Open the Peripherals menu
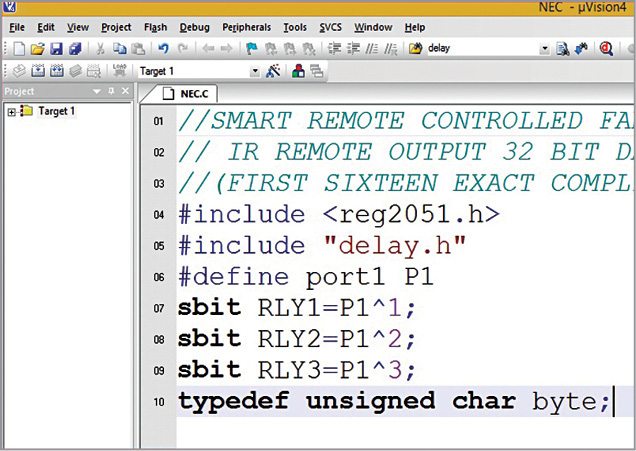Viewport: 636px width, 451px height. click(246, 27)
